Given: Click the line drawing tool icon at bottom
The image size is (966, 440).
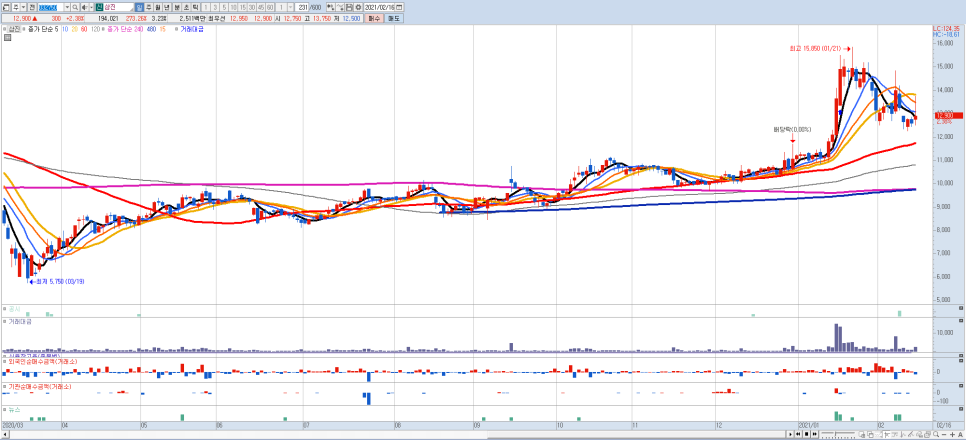Looking at the screenshot, I should click(x=911, y=434).
